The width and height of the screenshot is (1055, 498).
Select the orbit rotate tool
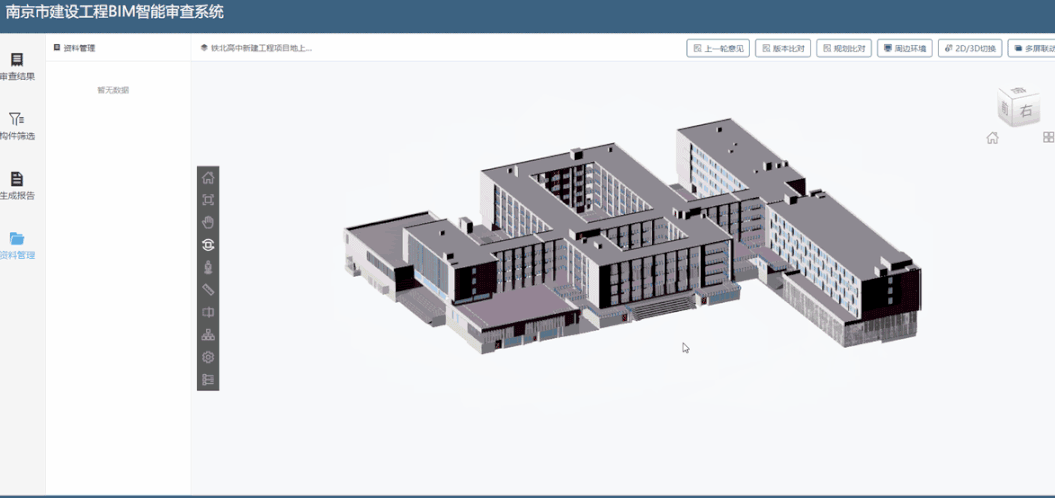[208, 245]
